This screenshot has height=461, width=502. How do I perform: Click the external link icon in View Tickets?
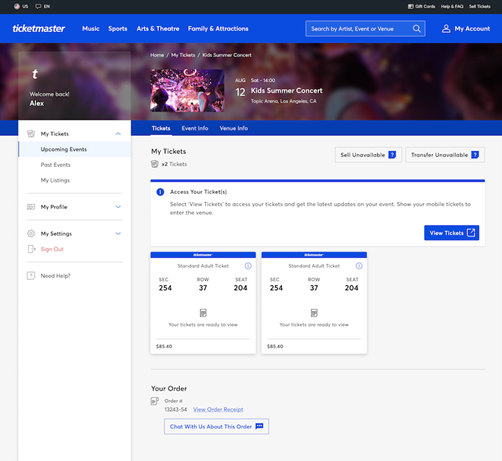pos(471,233)
